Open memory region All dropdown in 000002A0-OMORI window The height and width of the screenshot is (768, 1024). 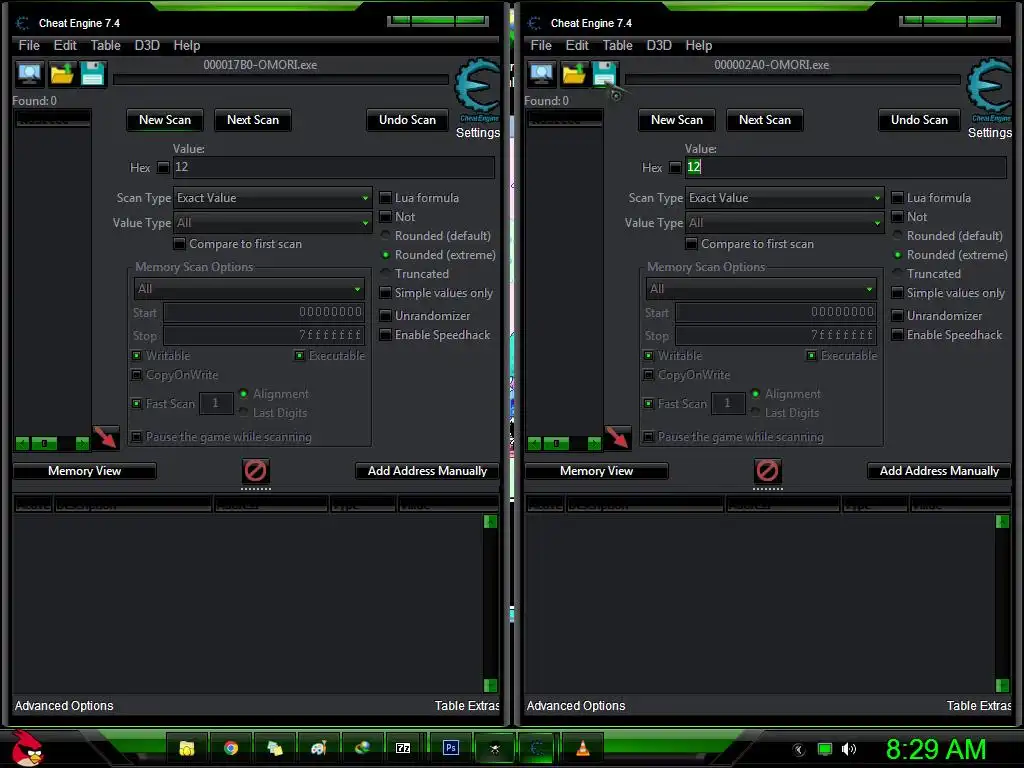761,289
